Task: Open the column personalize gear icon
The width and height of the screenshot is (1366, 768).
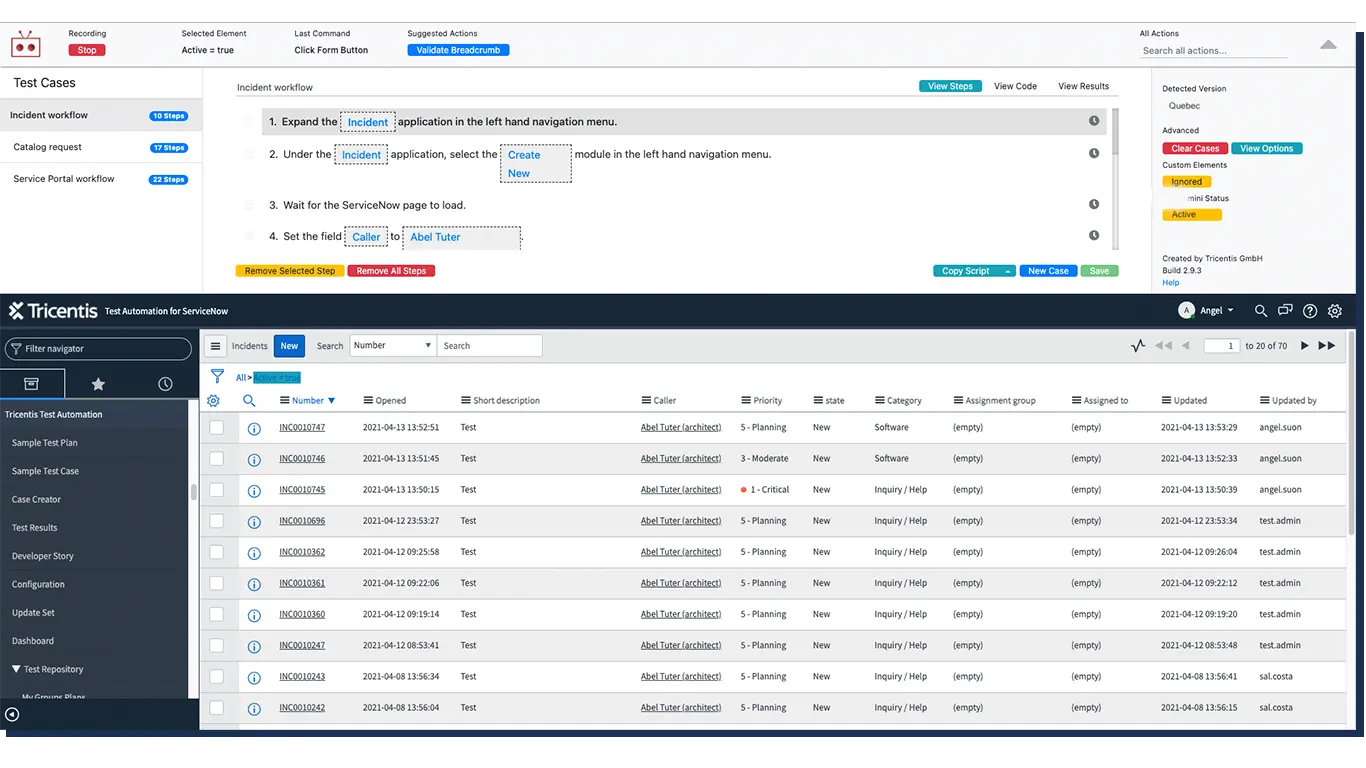Action: click(x=213, y=400)
